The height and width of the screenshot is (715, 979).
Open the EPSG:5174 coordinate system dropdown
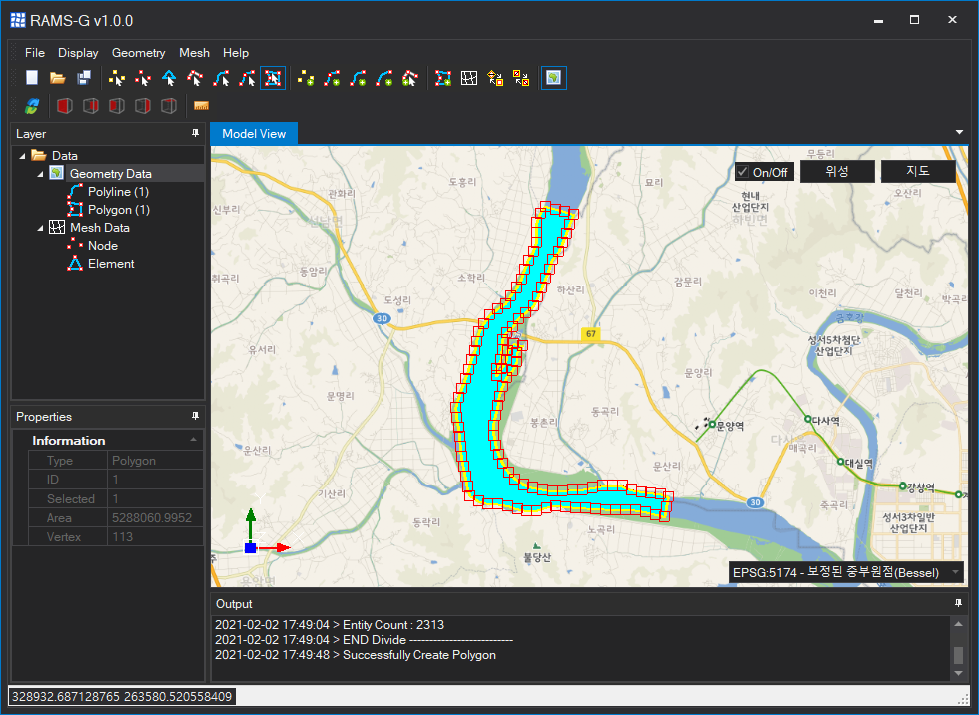click(846, 572)
